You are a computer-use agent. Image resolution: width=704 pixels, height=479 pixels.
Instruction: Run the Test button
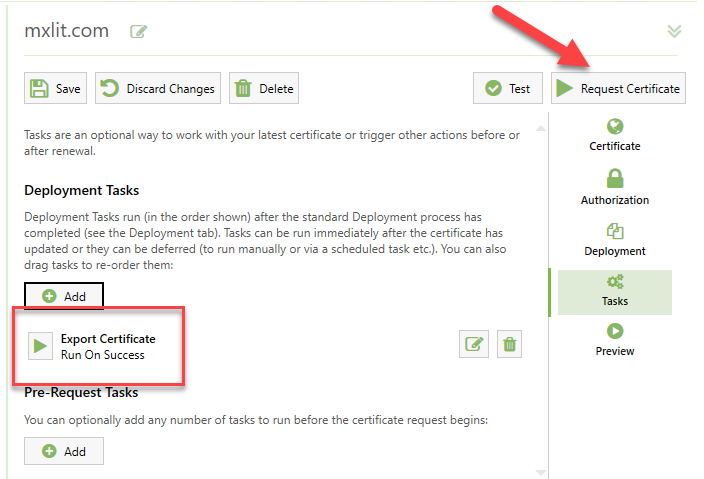click(507, 88)
